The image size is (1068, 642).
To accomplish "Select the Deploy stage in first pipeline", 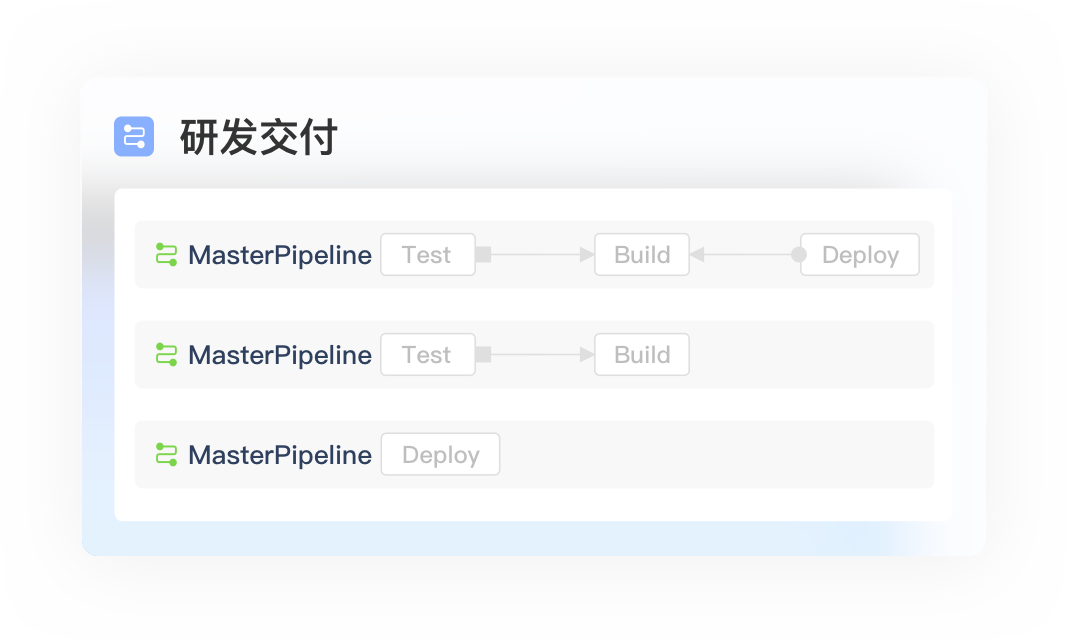I will click(860, 255).
